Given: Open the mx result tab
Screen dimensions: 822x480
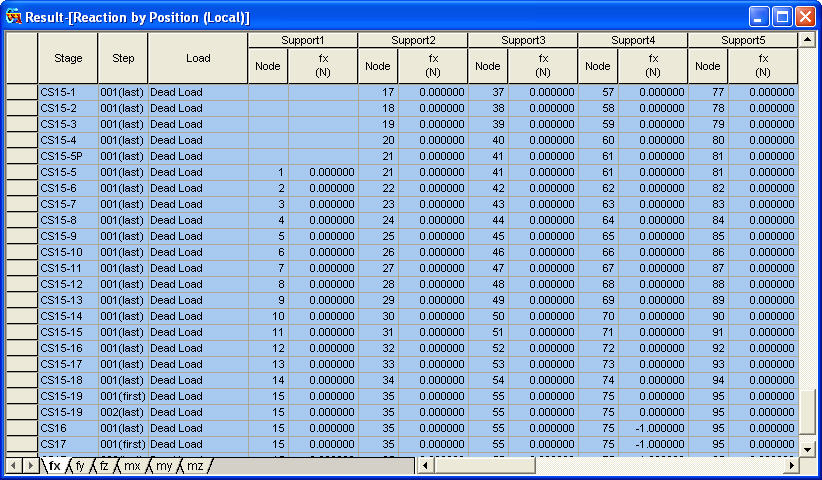Looking at the screenshot, I should point(131,466).
